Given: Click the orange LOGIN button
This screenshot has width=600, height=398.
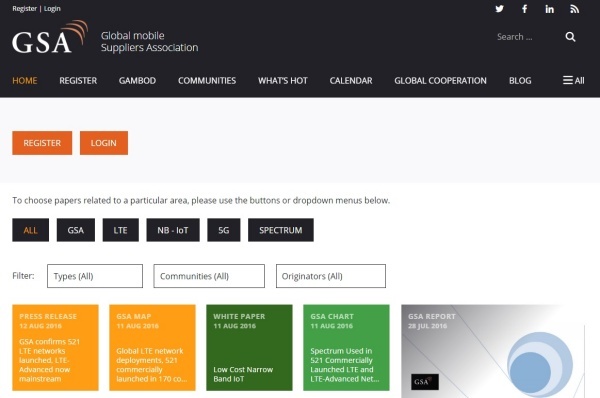Looking at the screenshot, I should tap(104, 143).
